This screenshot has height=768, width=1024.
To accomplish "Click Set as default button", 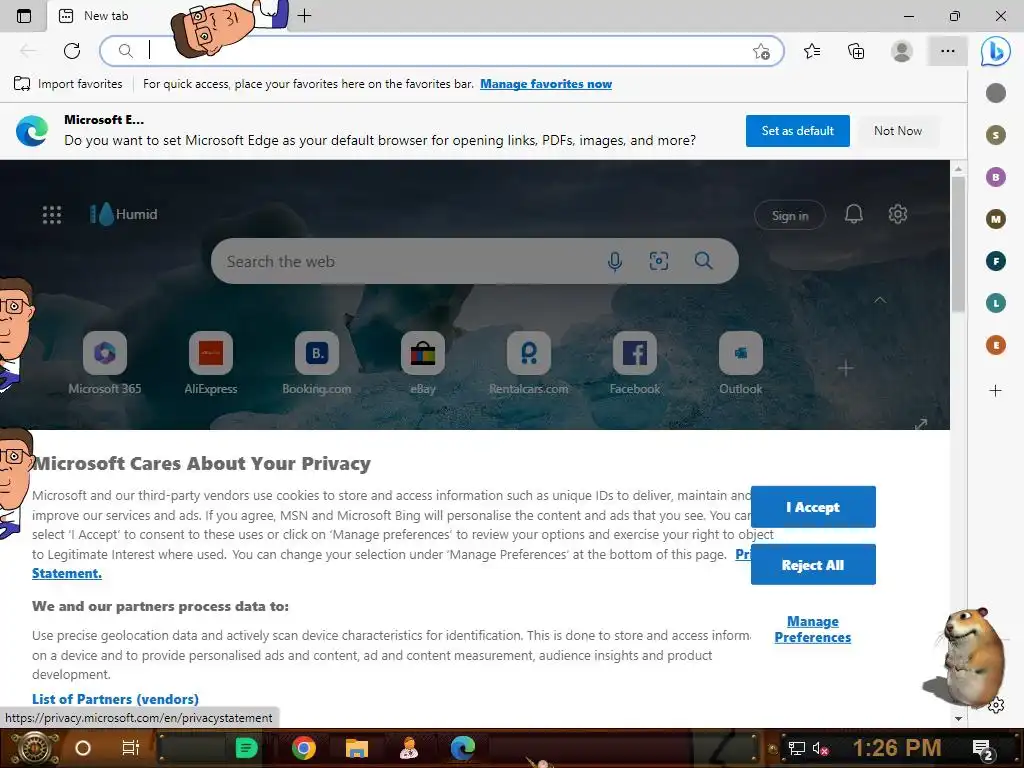I will click(797, 131).
